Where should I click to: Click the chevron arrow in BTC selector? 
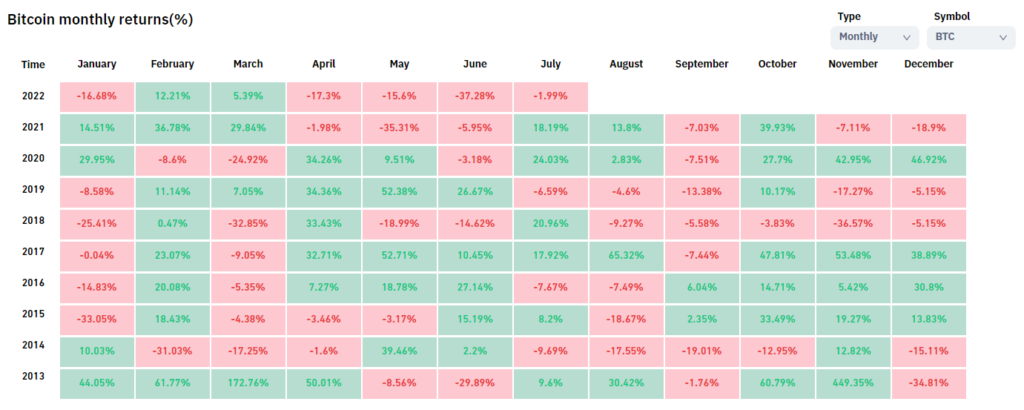point(1003,37)
